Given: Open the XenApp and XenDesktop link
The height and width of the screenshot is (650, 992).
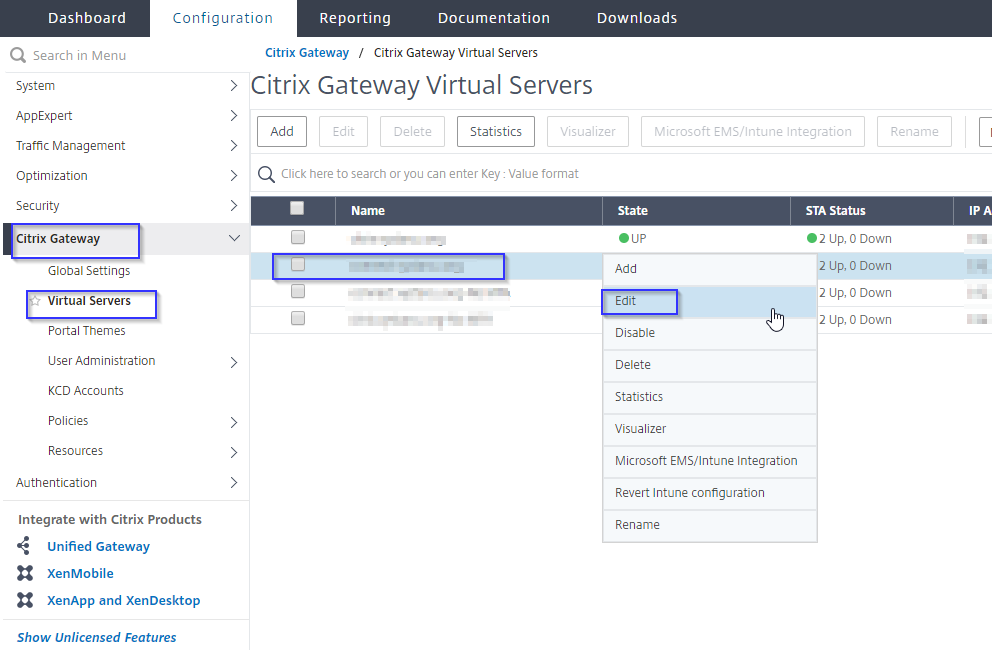Looking at the screenshot, I should point(123,601).
